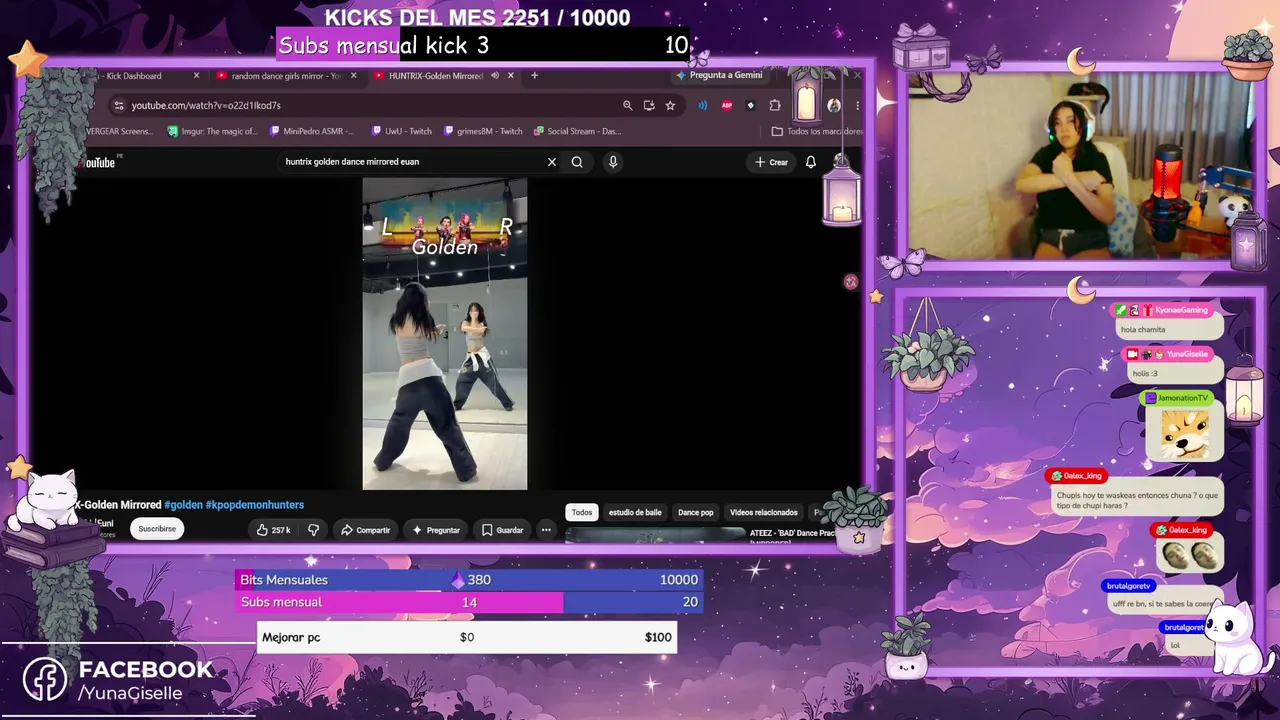Open the UwU - Twitch bookmark
The height and width of the screenshot is (720, 1280).
coord(401,131)
